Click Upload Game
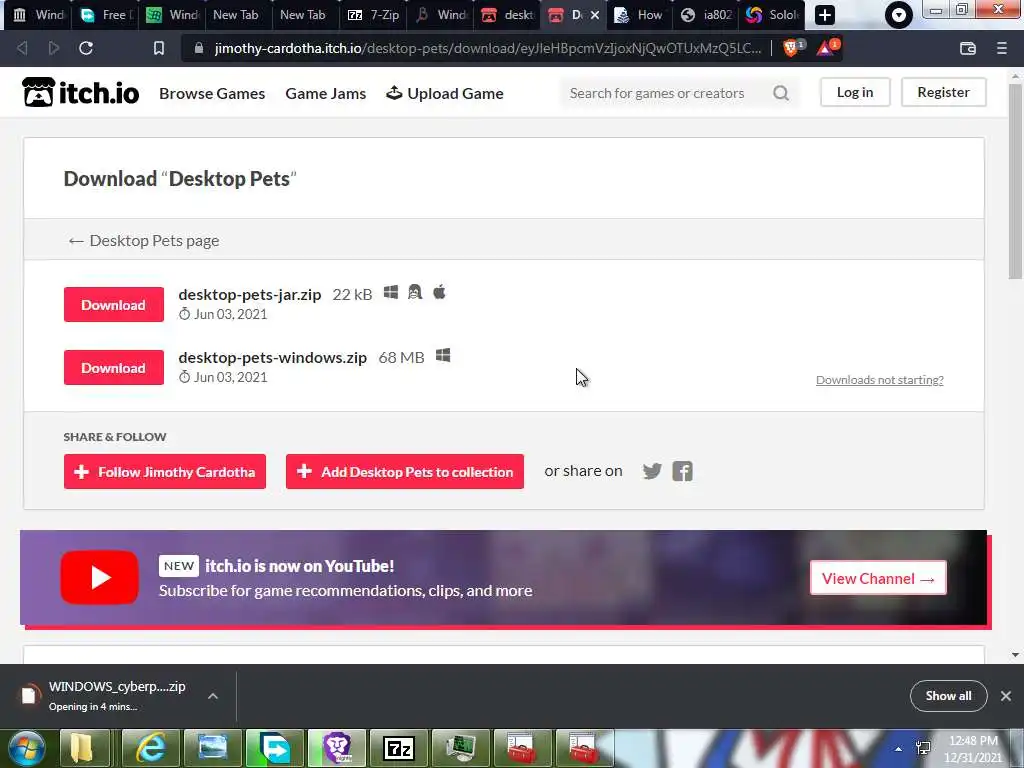 point(445,93)
